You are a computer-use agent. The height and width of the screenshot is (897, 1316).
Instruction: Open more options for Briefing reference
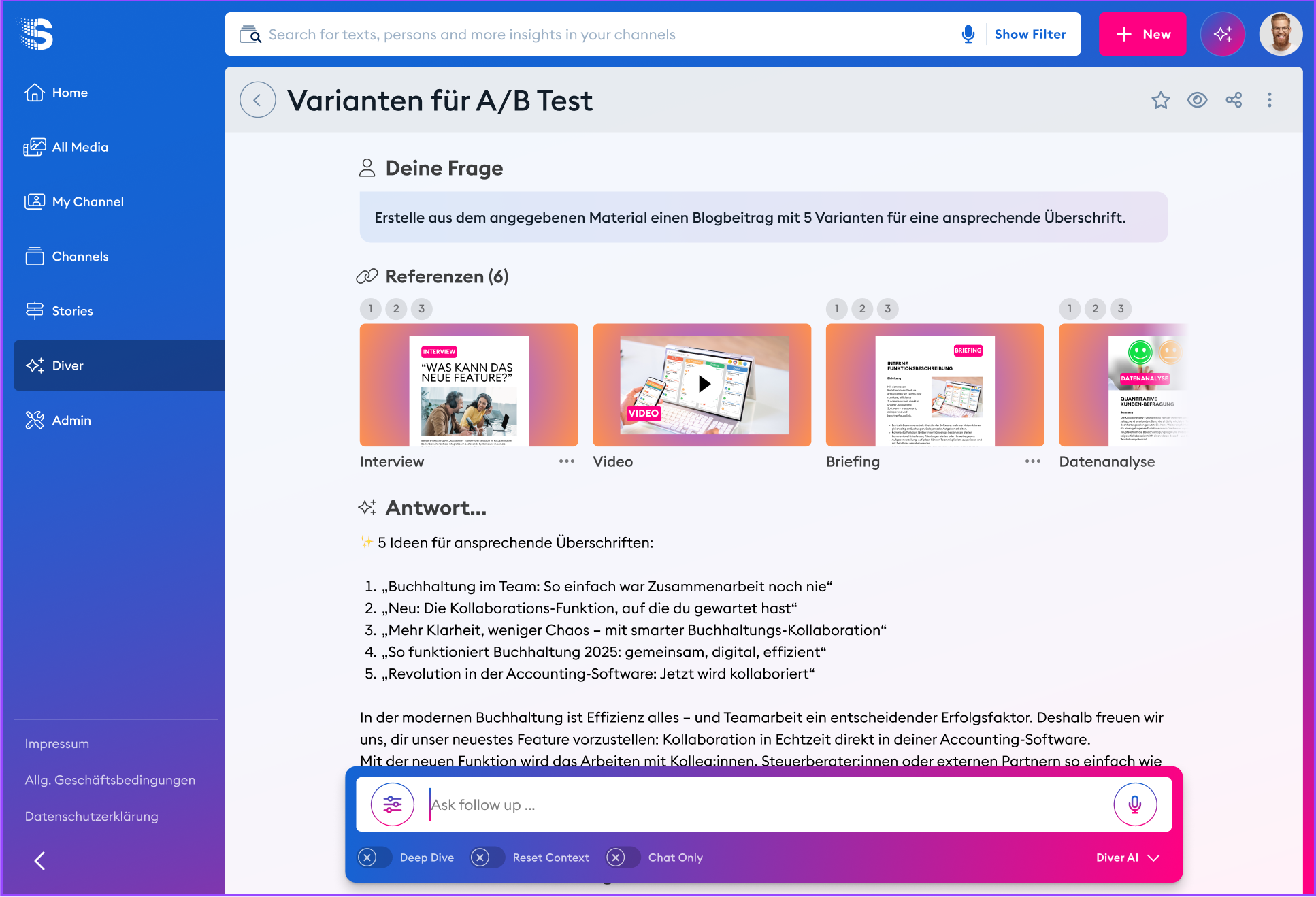pos(1033,461)
